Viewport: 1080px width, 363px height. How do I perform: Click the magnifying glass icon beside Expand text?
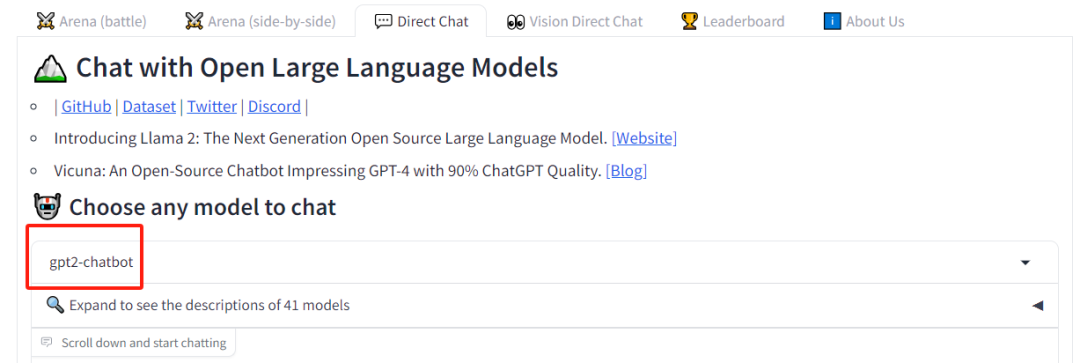click(56, 304)
